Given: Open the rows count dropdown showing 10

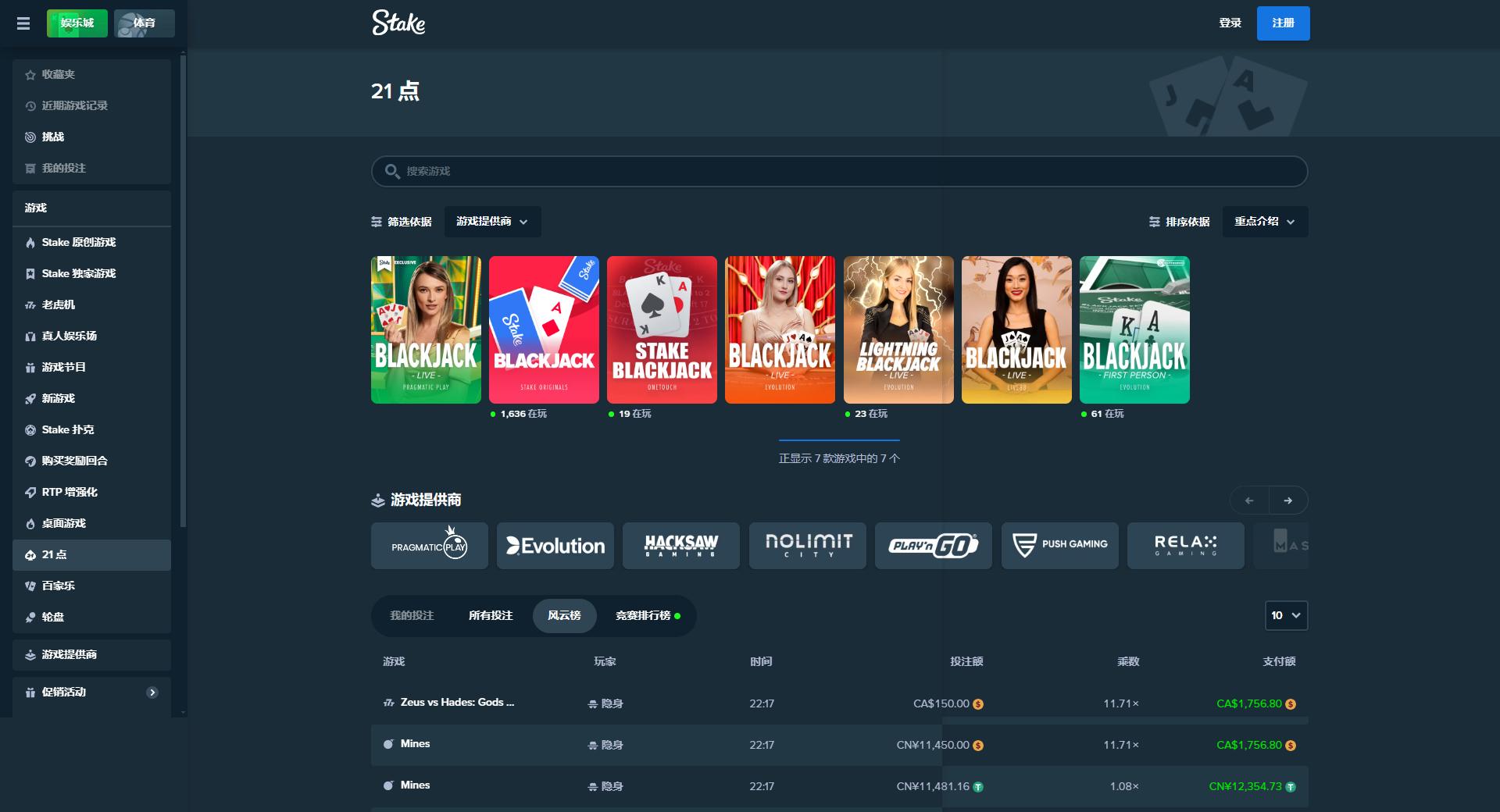Looking at the screenshot, I should point(1286,615).
